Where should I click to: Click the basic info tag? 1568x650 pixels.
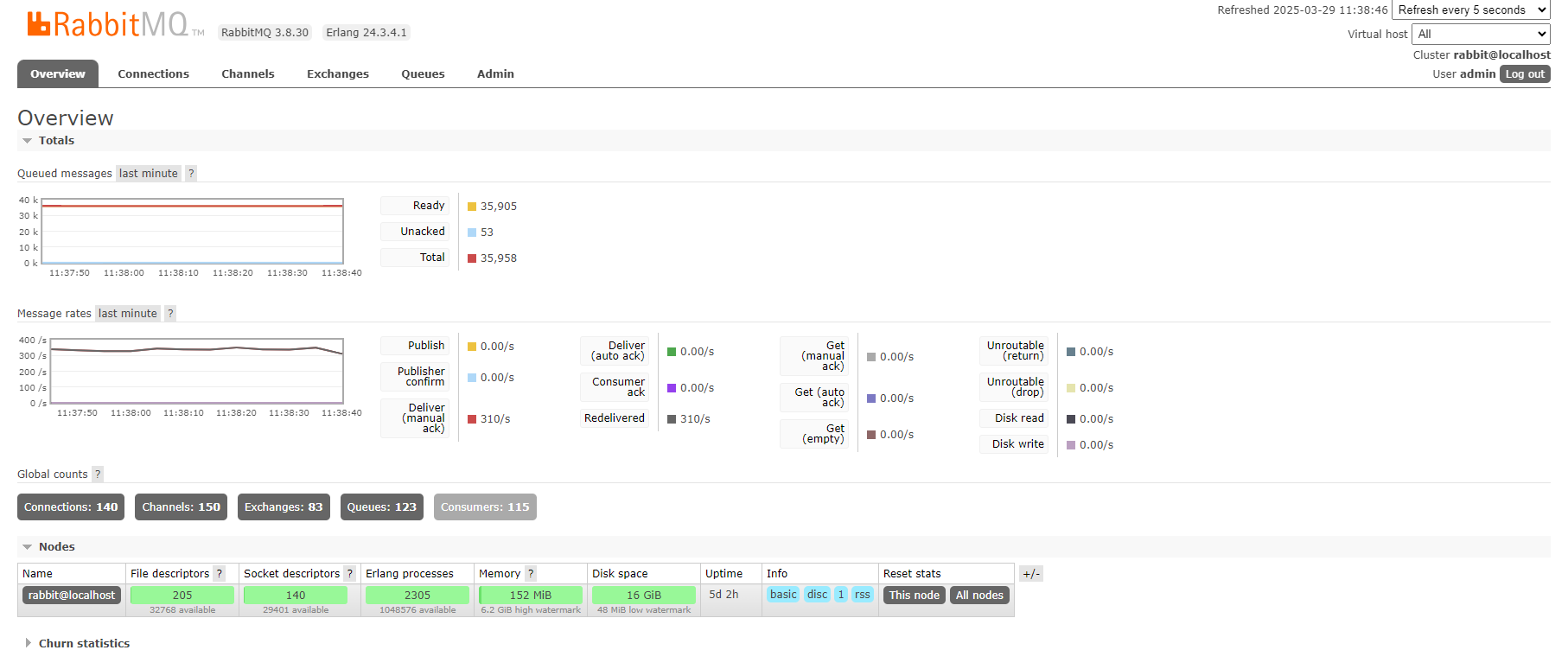[783, 594]
